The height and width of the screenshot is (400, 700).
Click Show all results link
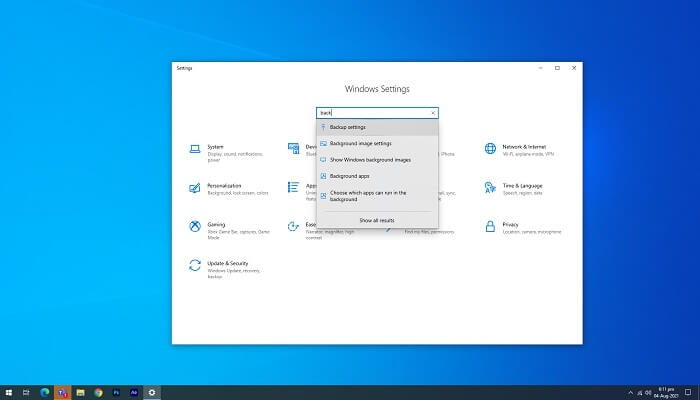click(x=377, y=219)
